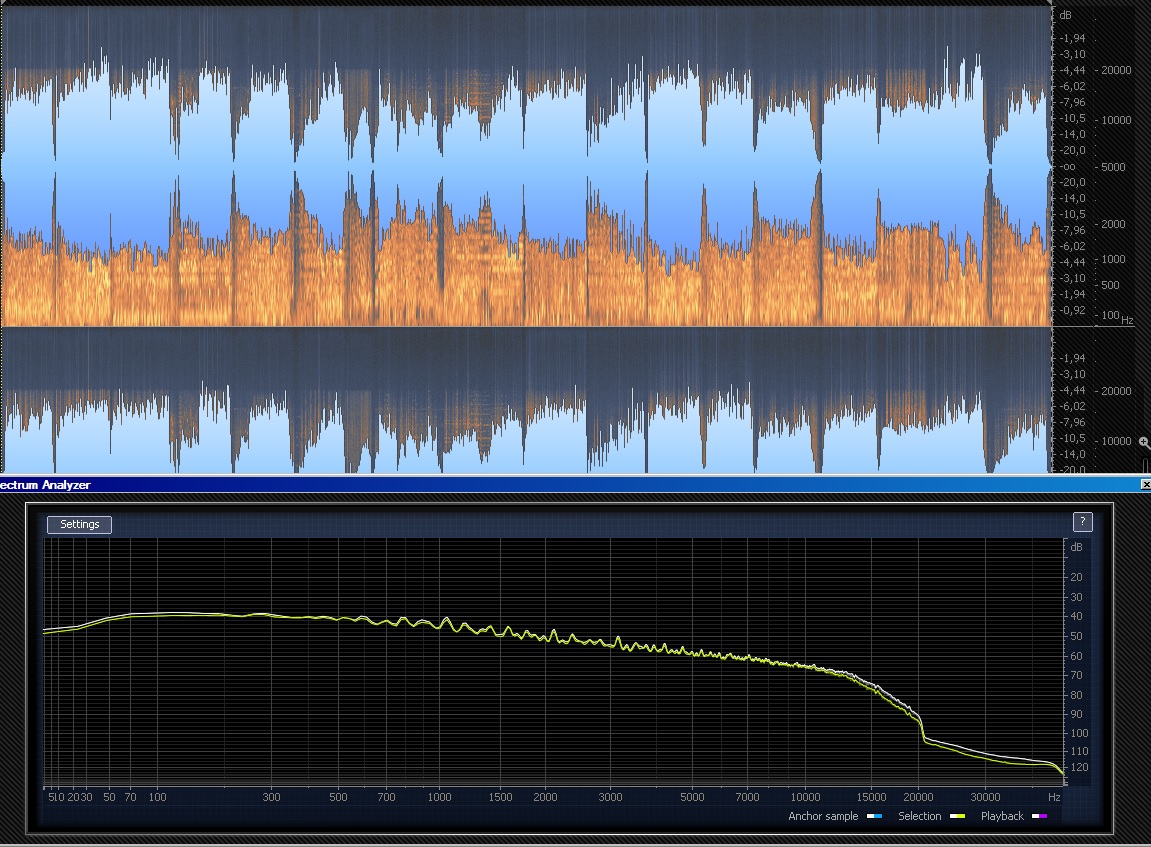
Task: Click the Playback legend label
Action: click(x=1002, y=816)
